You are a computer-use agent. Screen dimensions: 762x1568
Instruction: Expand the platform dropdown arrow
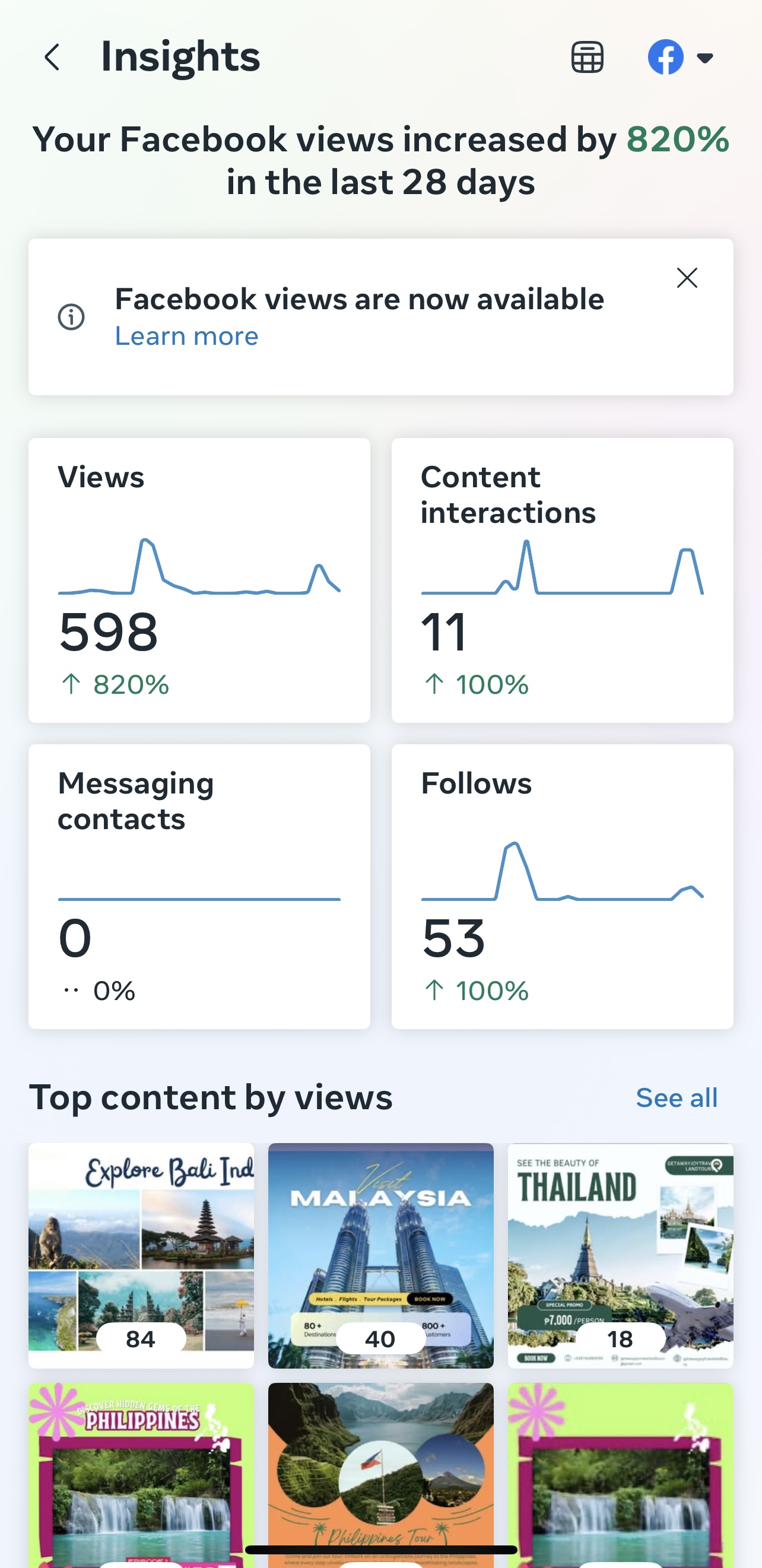[705, 58]
